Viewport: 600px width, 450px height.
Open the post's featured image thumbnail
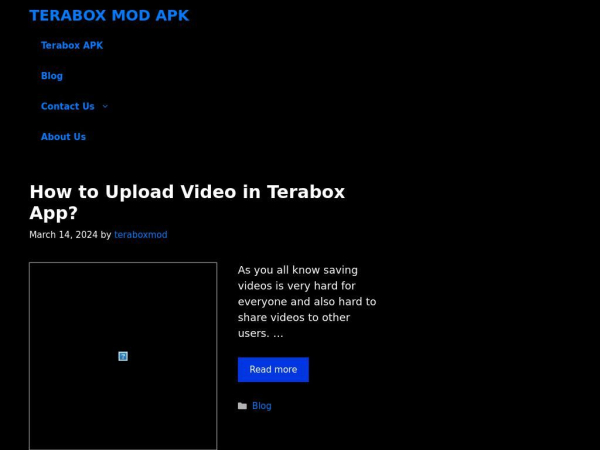123,356
